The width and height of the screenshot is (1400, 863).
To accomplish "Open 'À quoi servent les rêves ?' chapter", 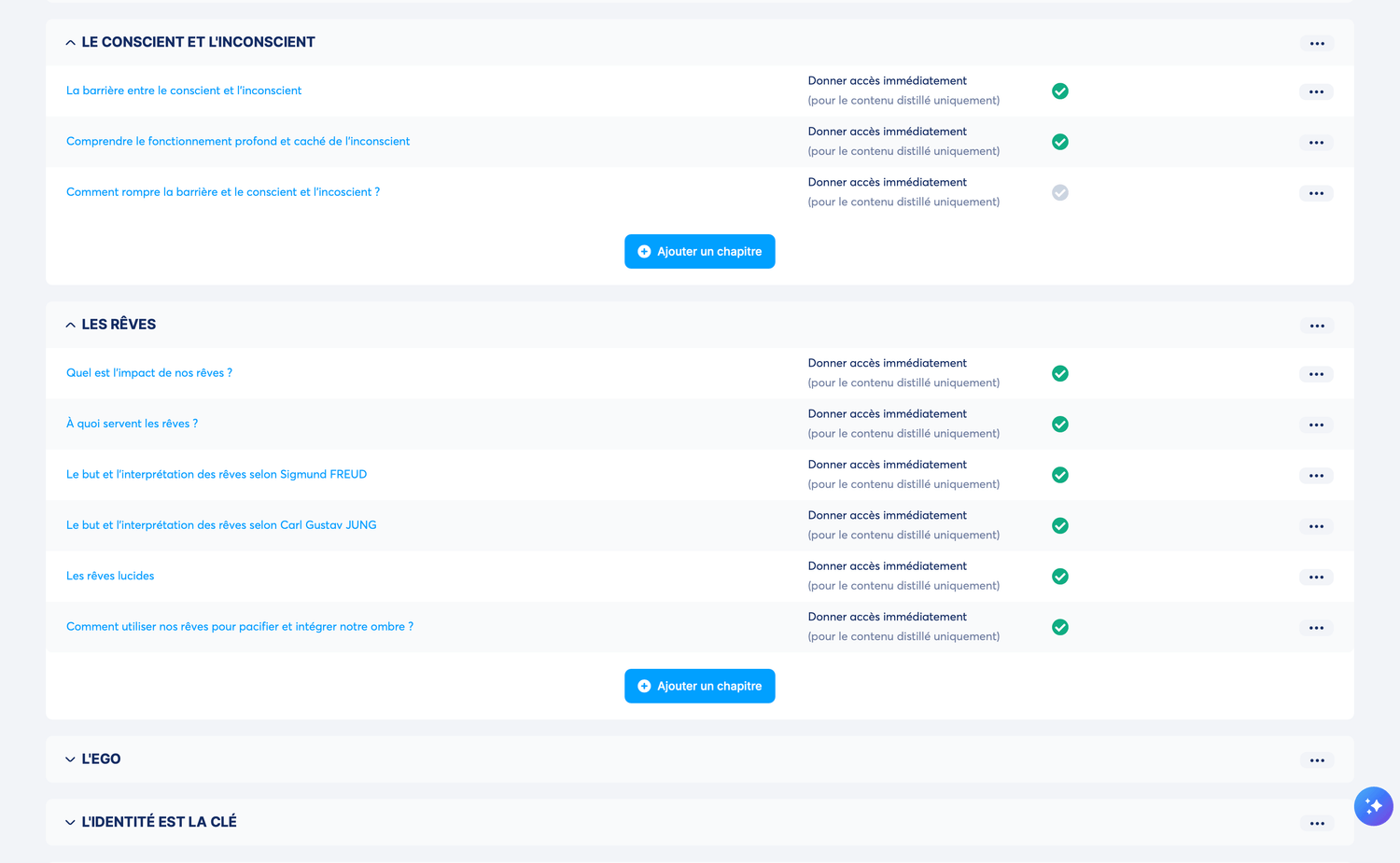I will pos(132,424).
